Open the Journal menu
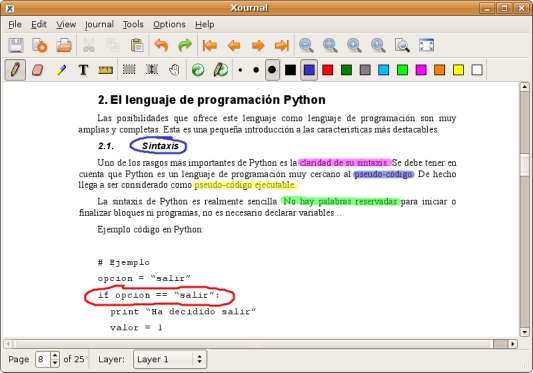The height and width of the screenshot is (373, 533). click(99, 24)
